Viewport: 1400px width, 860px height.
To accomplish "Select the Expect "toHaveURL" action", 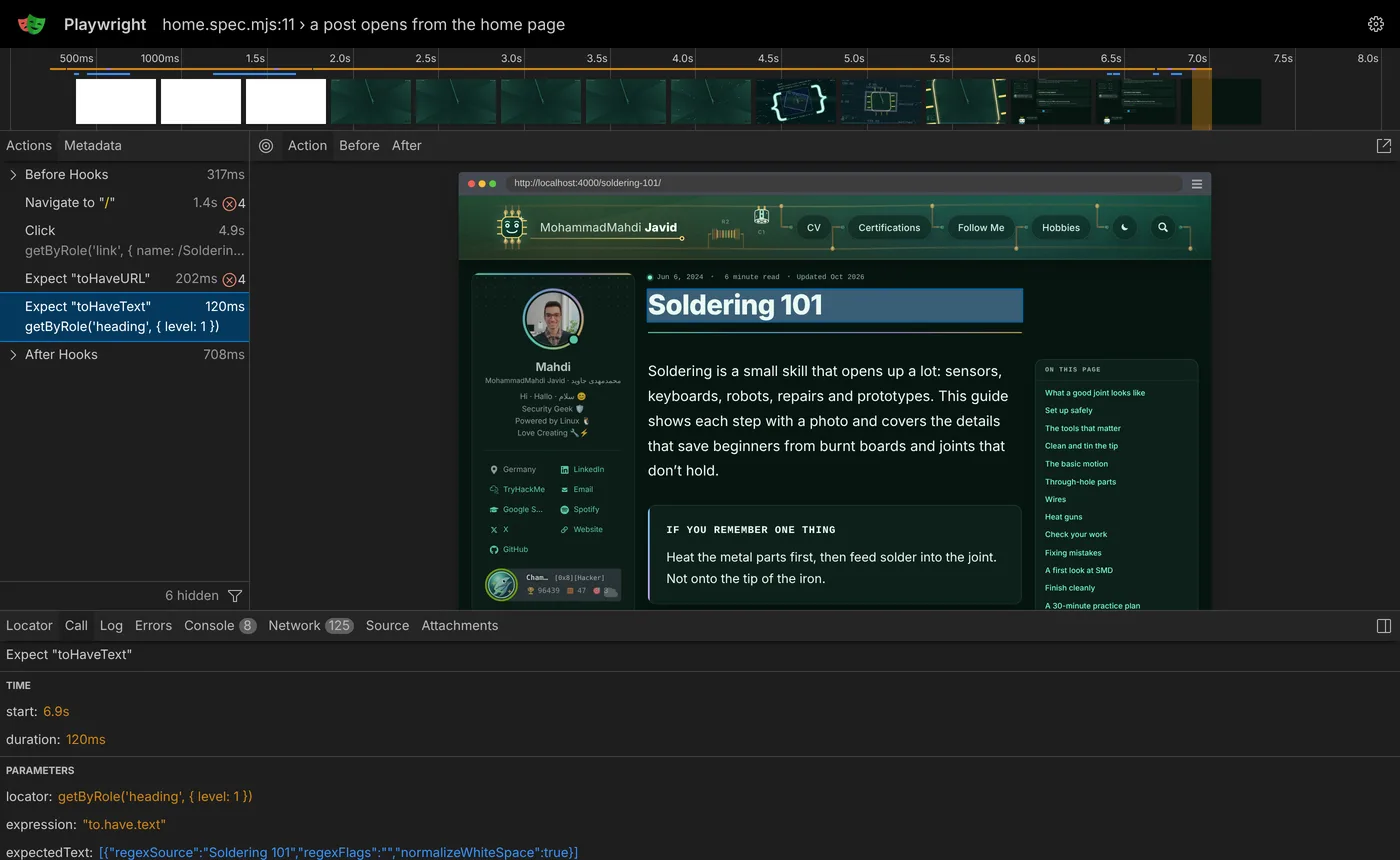I will [x=124, y=279].
